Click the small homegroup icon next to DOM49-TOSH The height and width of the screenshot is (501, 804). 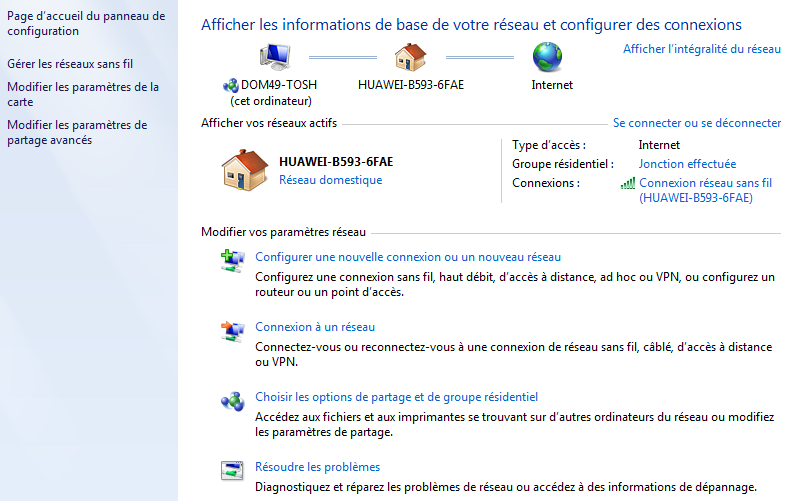tap(231, 85)
